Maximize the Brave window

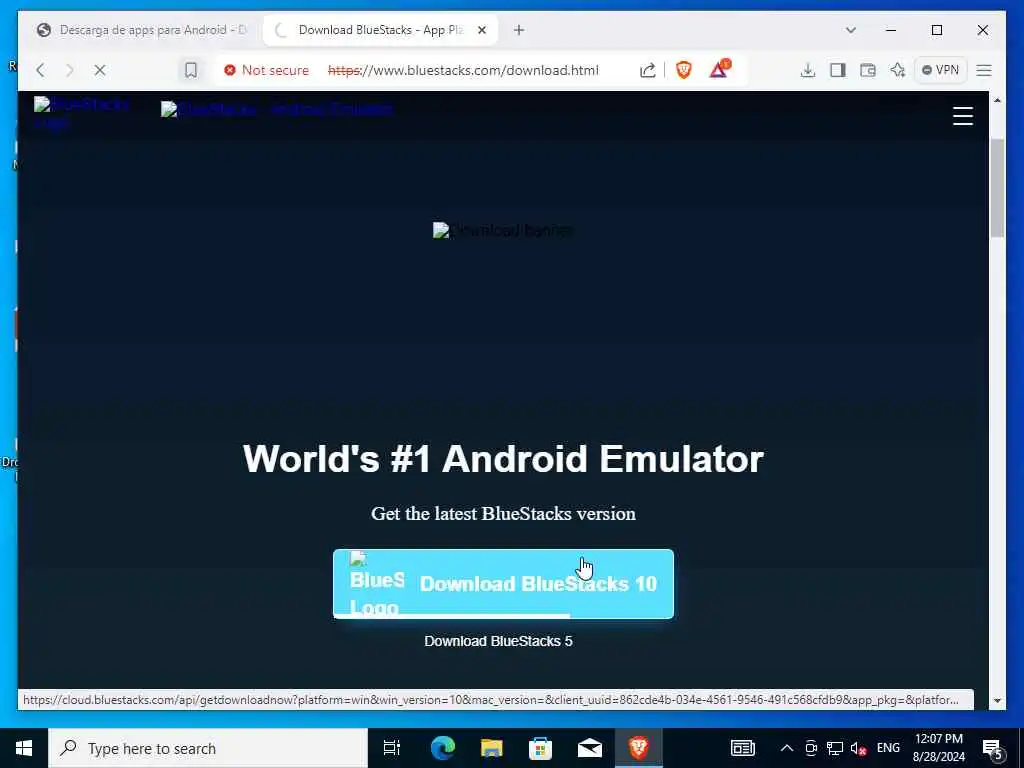pyautogui.click(x=936, y=30)
